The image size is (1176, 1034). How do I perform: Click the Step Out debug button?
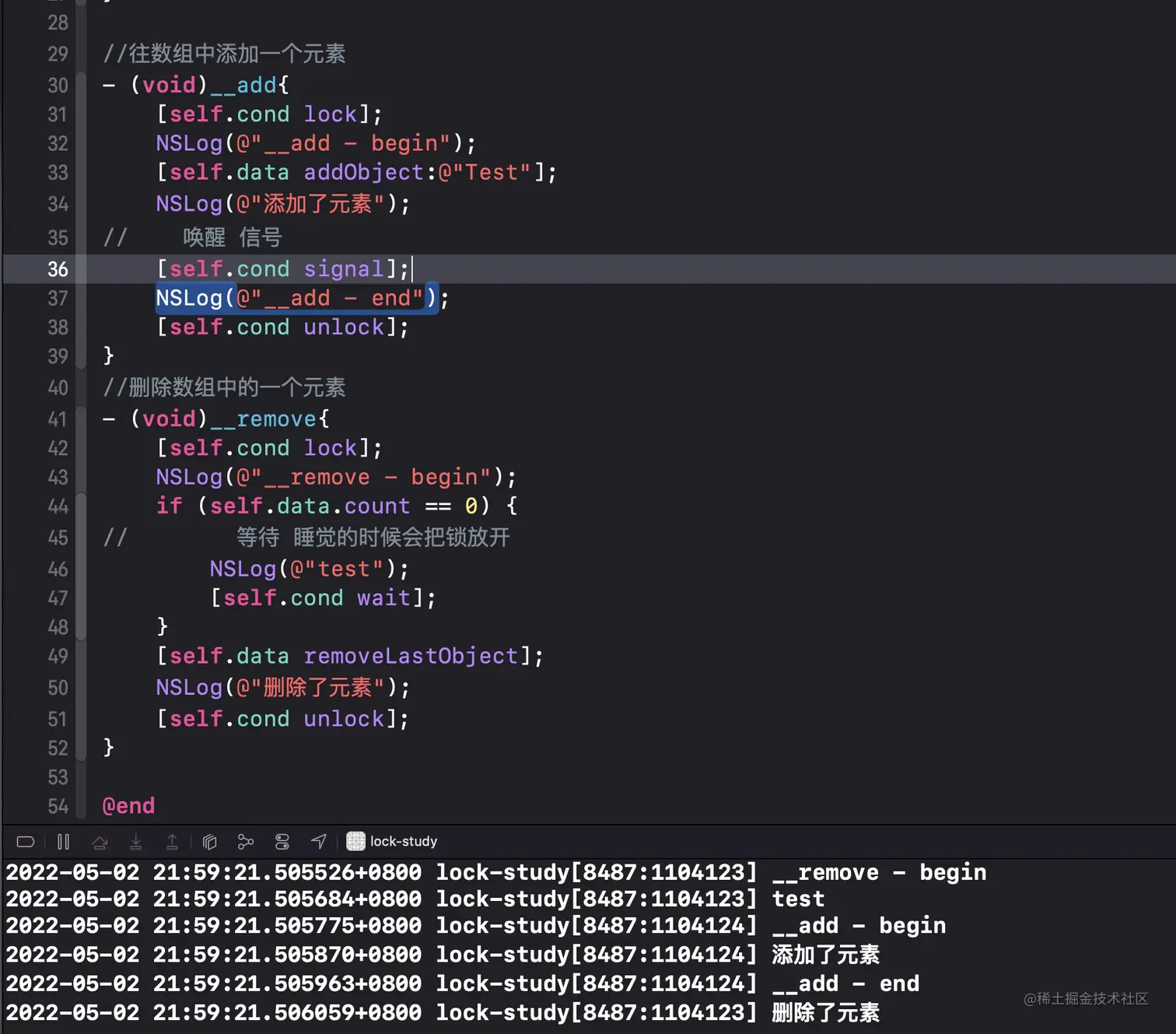[x=172, y=841]
